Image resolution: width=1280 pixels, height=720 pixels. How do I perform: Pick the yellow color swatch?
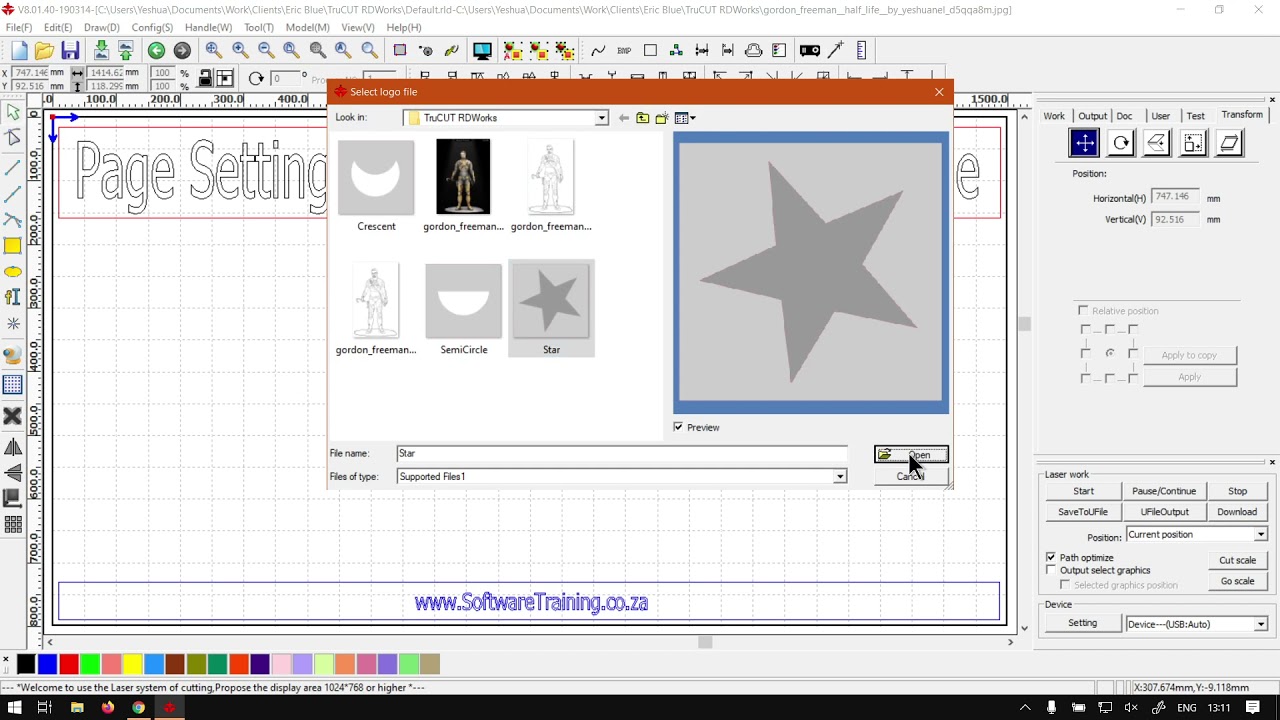pyautogui.click(x=133, y=664)
